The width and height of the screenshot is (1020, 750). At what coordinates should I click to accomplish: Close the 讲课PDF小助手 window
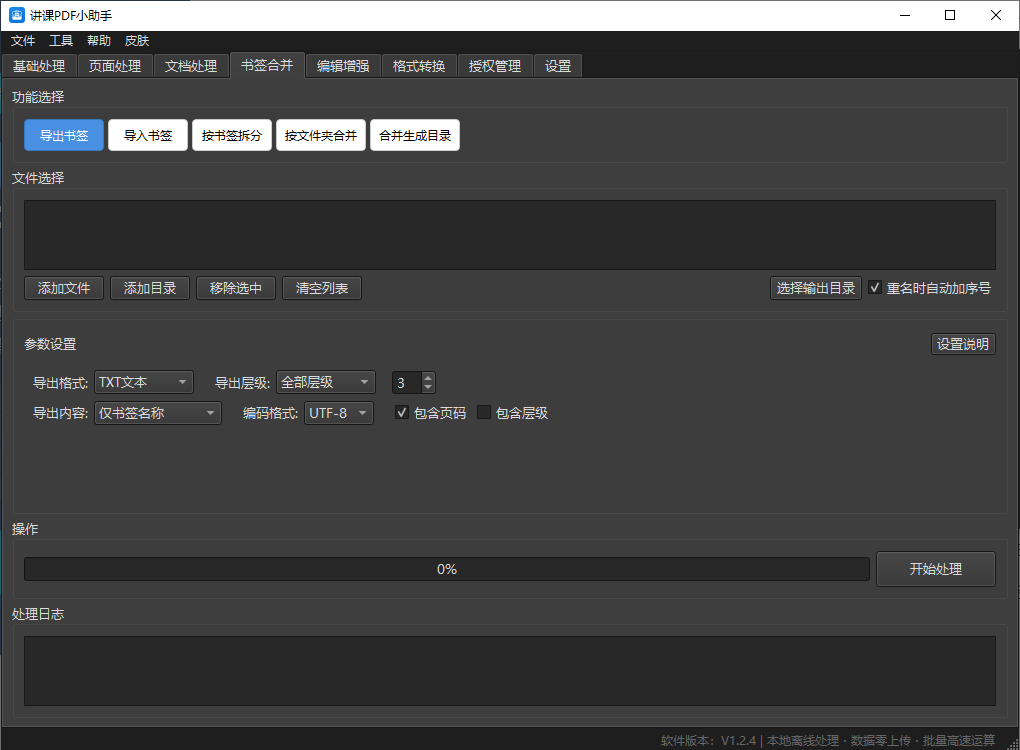point(996,15)
